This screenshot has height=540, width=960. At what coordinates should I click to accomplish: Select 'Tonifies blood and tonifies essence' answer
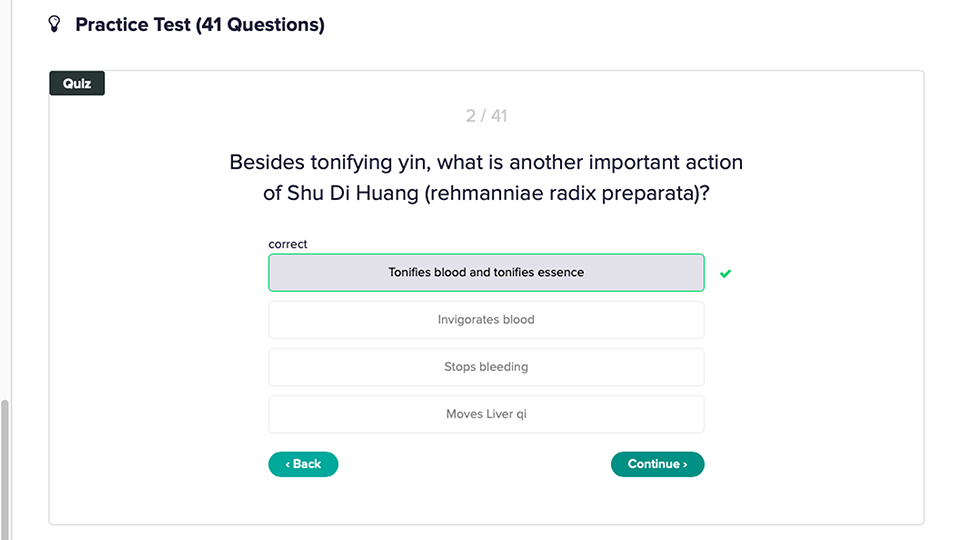[486, 272]
